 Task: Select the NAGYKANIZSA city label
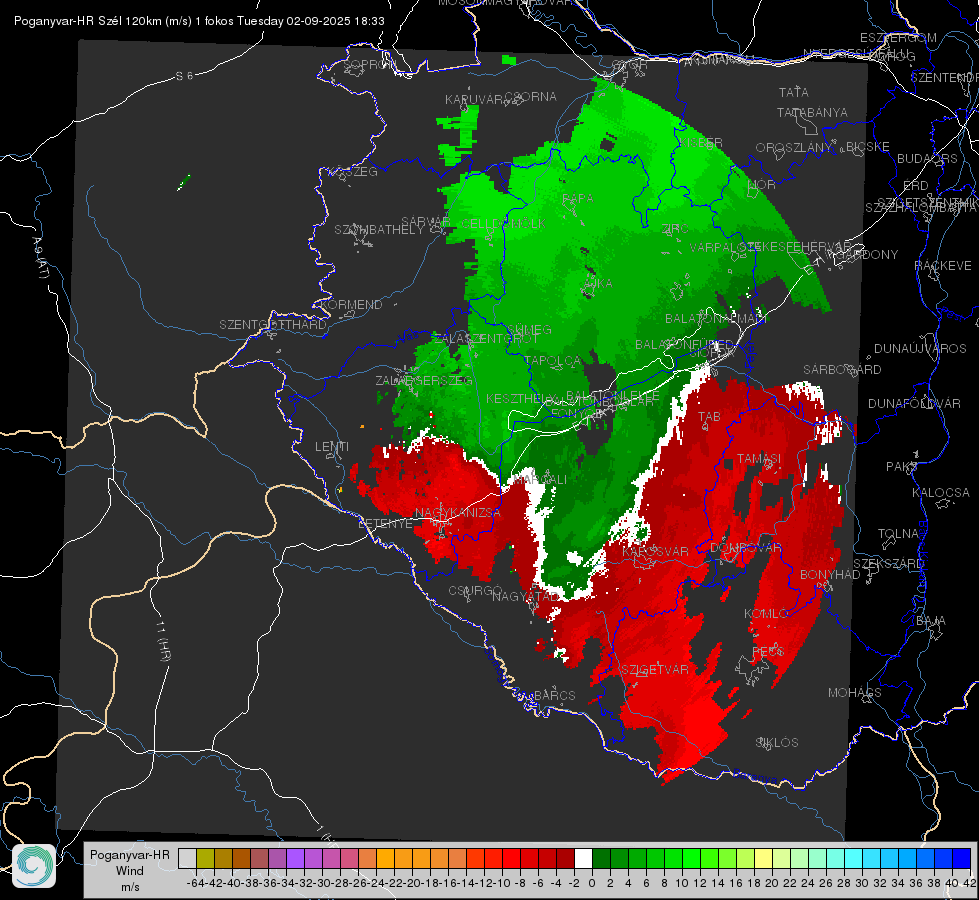pos(458,513)
